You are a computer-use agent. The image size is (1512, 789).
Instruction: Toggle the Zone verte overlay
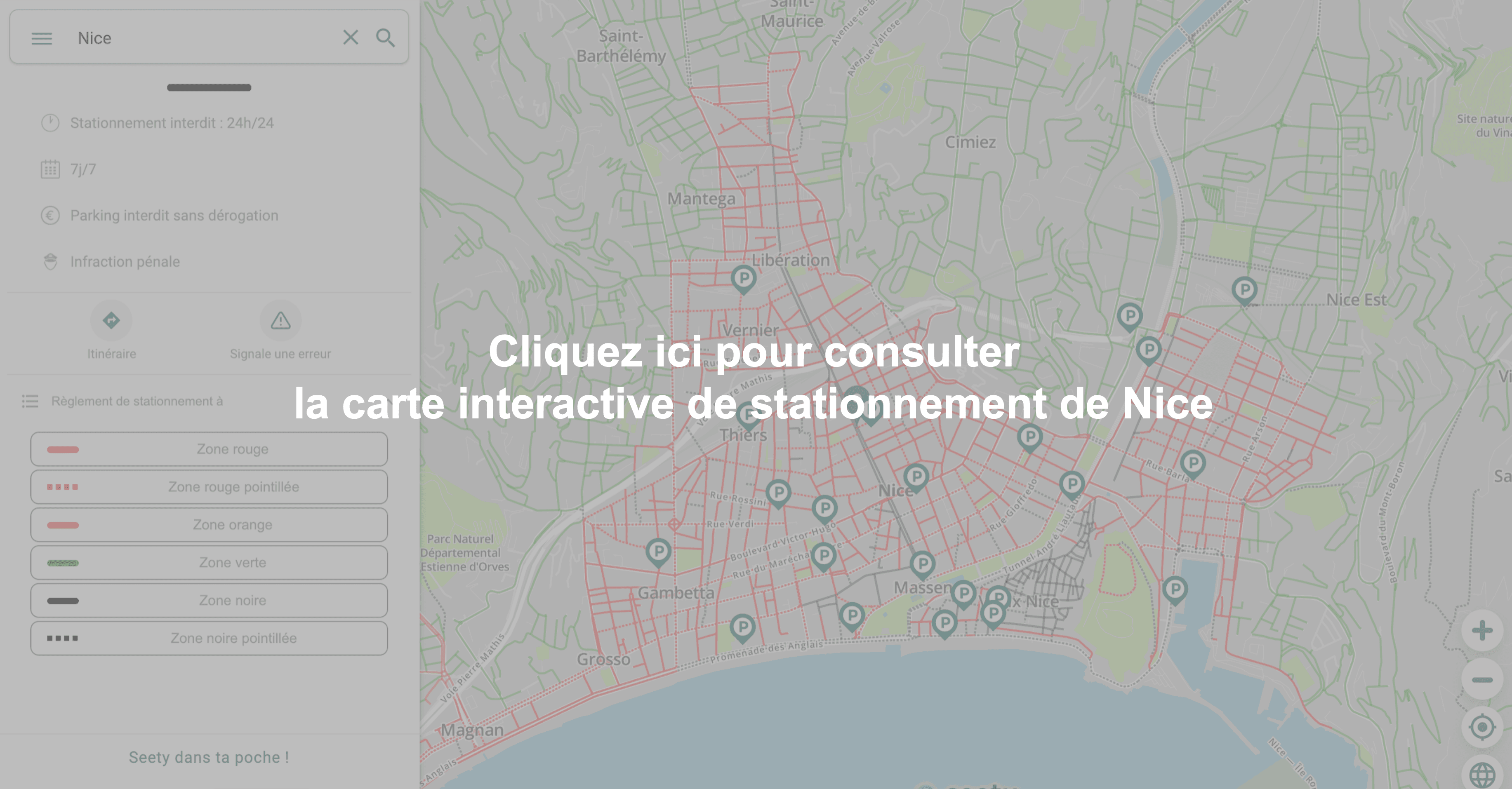(x=209, y=562)
